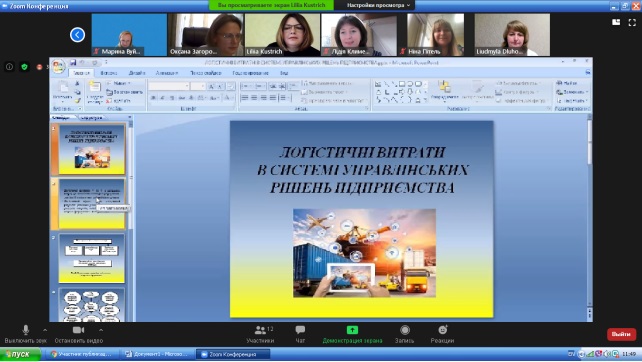Screen dimensions: 642x362
Task: Open the Выделить select dropdown
Action: tap(572, 100)
